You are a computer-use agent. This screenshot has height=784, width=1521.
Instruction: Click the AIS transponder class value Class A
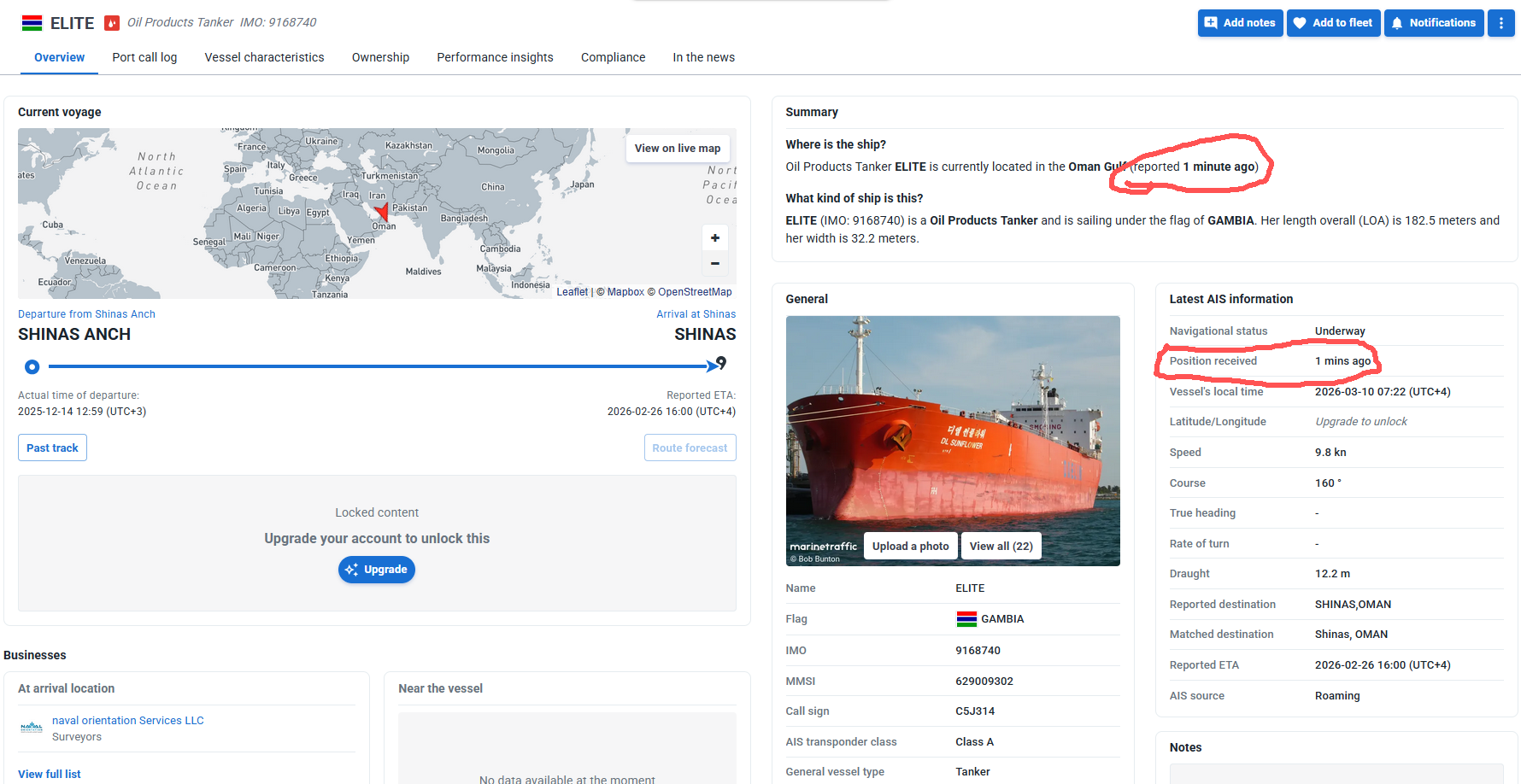coord(975,742)
